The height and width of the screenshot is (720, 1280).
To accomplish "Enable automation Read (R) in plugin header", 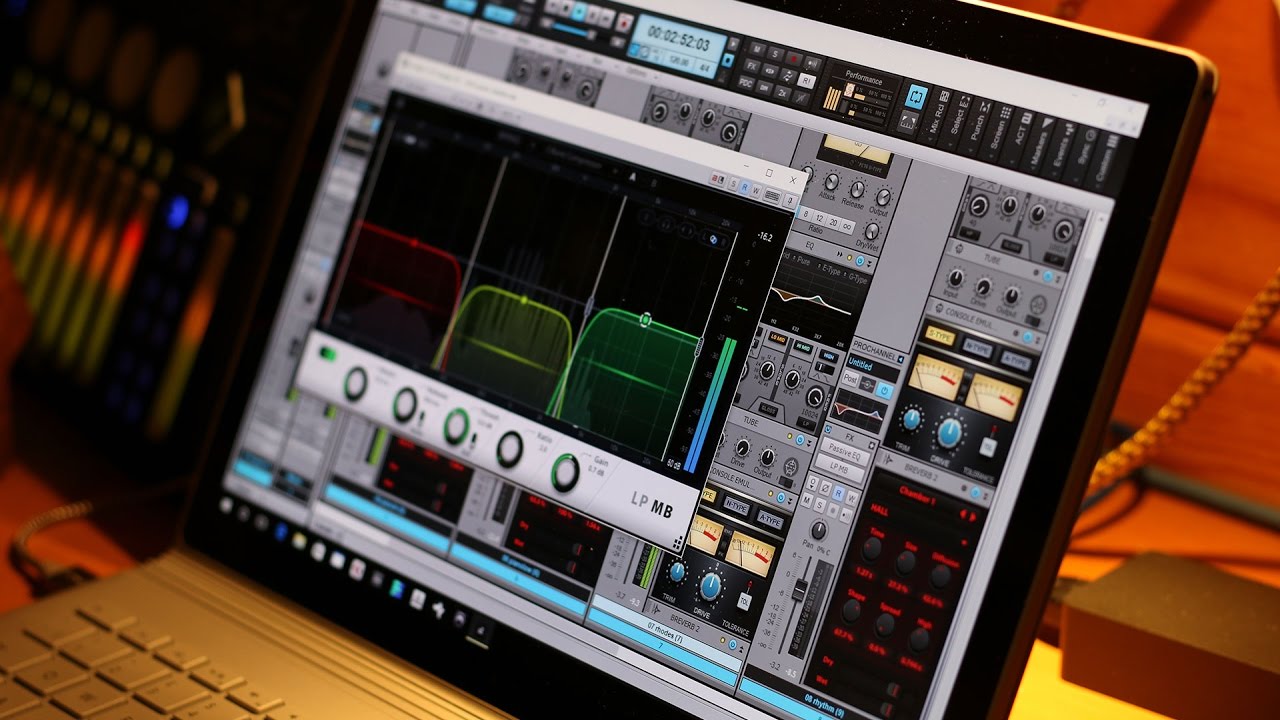I will pyautogui.click(x=744, y=189).
